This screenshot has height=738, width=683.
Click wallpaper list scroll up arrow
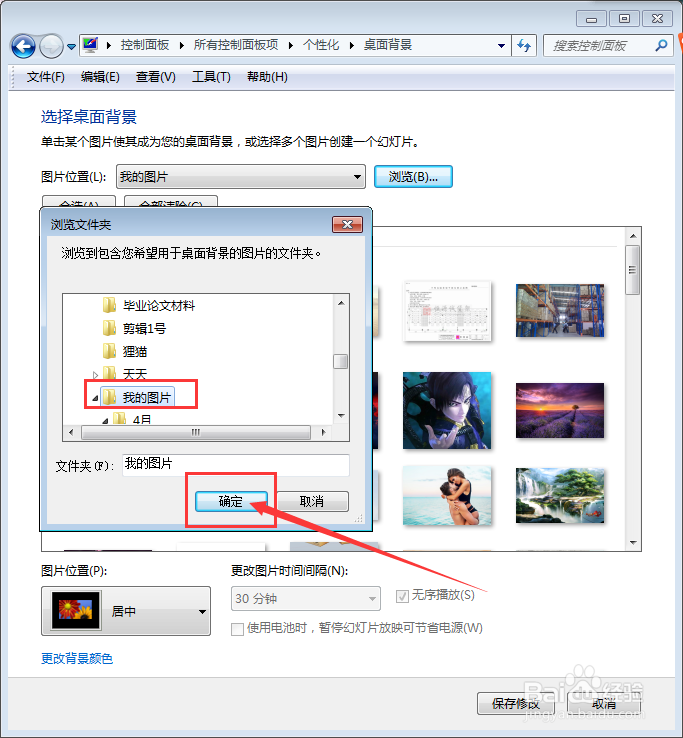633,236
